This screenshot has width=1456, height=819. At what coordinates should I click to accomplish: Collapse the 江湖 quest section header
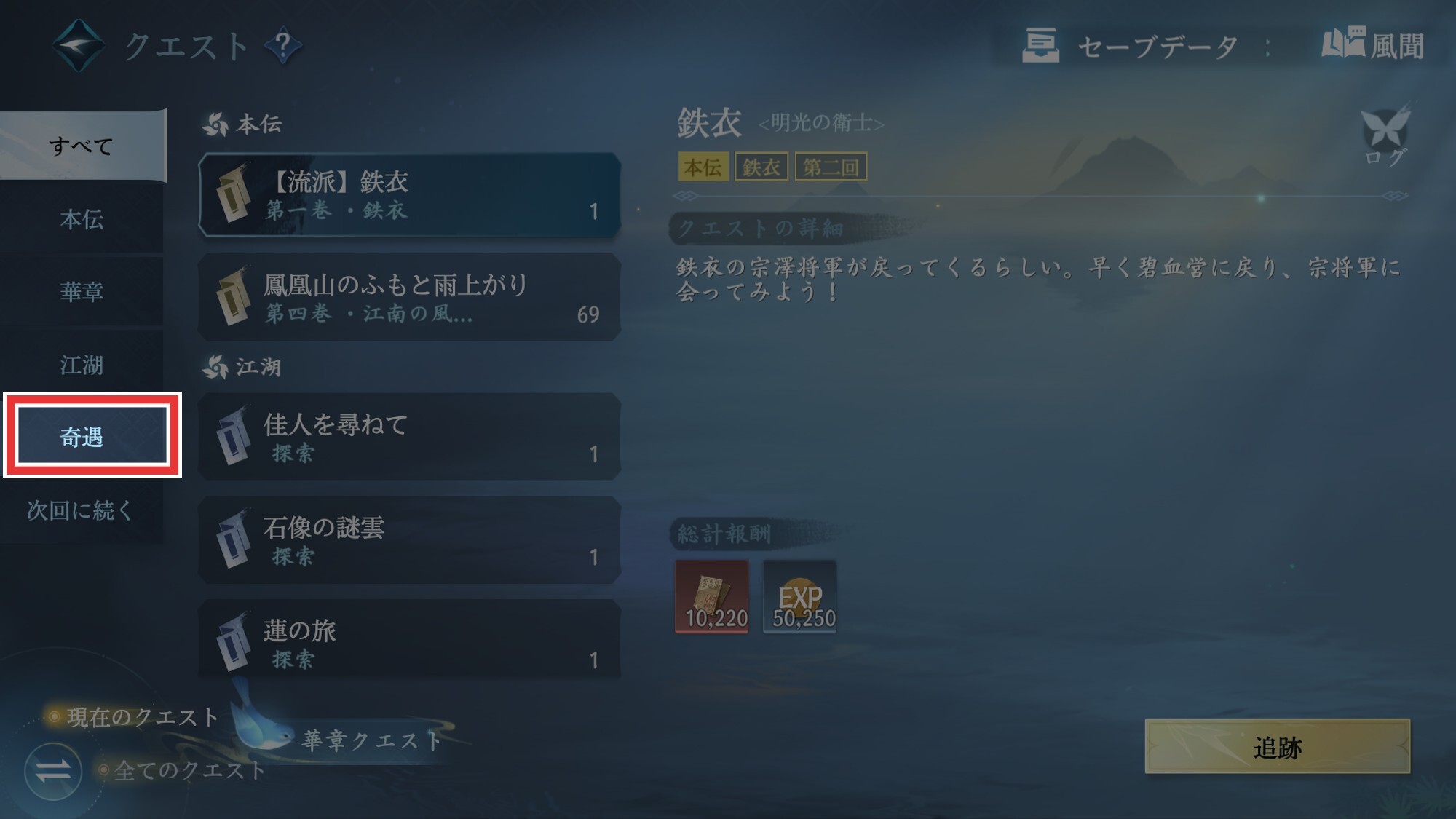coord(242,367)
